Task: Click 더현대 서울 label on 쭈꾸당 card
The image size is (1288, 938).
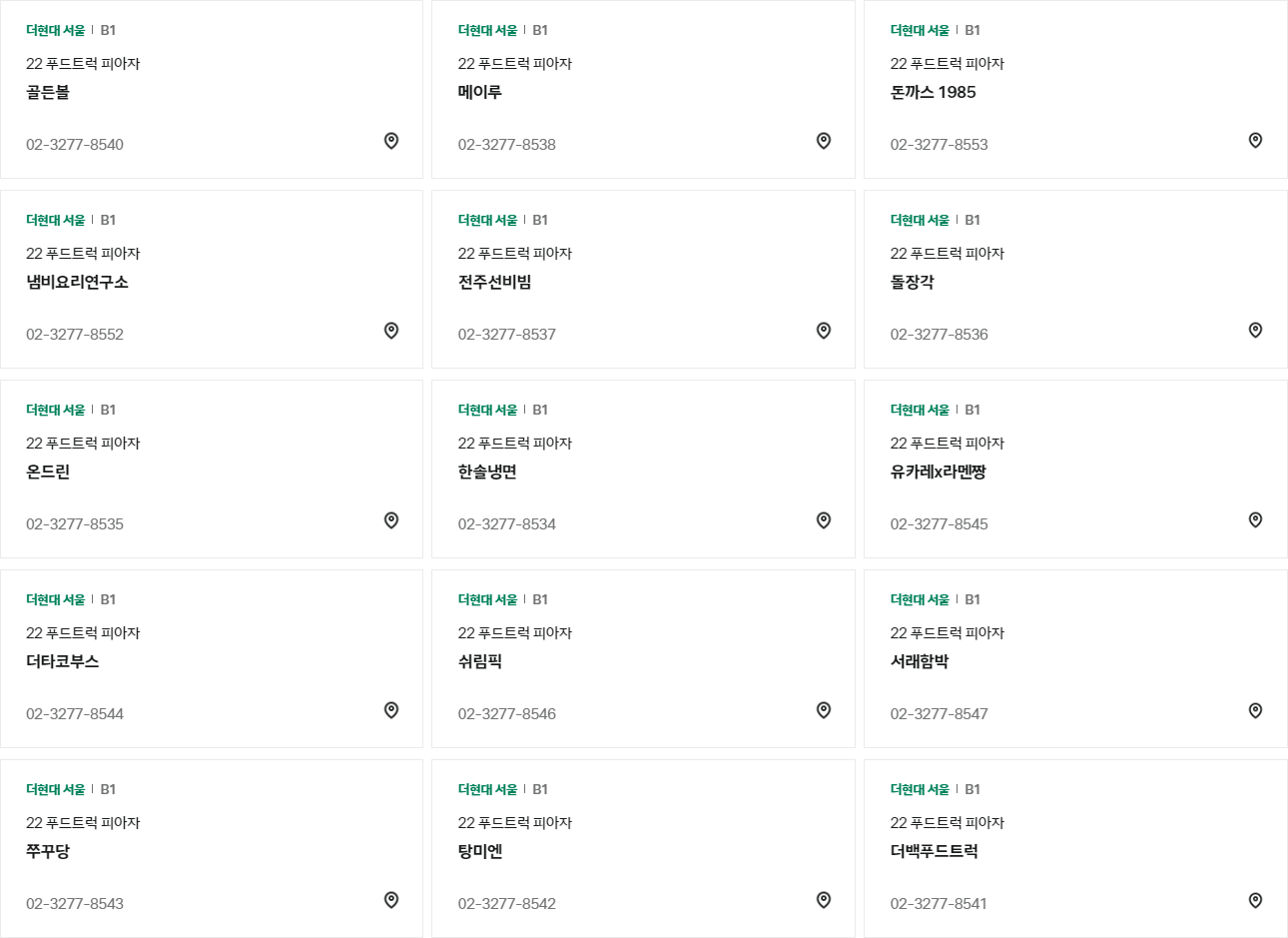Action: tap(56, 789)
